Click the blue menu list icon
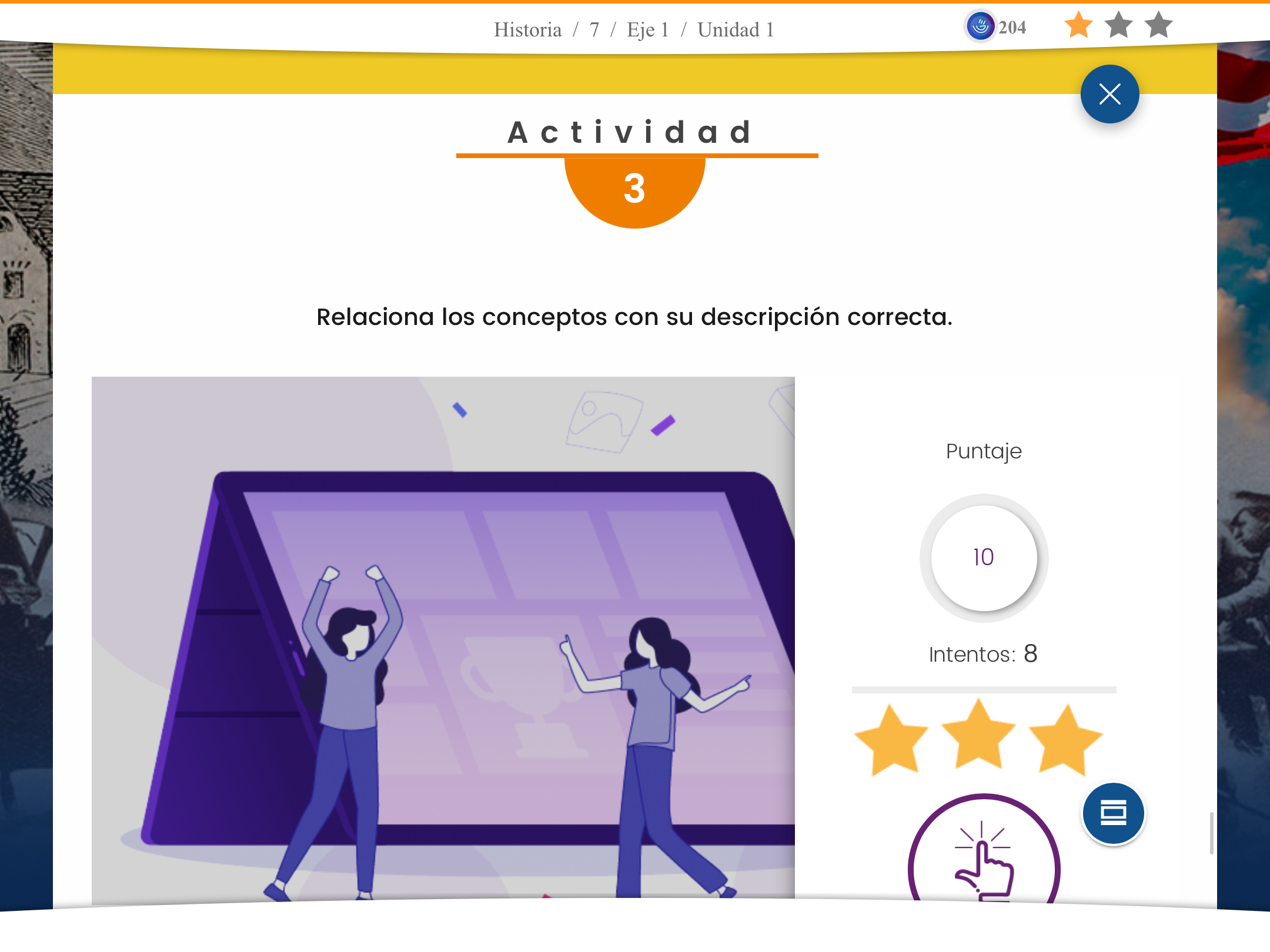Screen dimensions: 1270x952 point(1113,813)
